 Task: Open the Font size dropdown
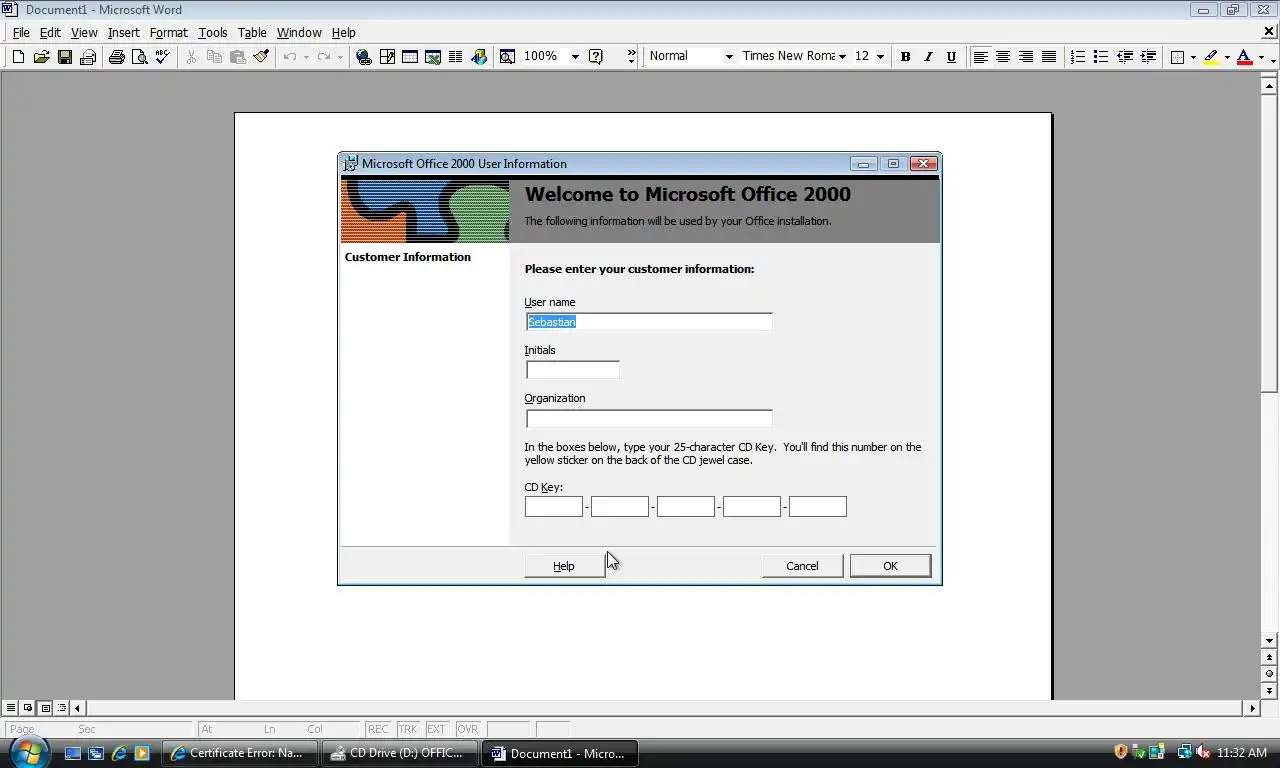880,57
